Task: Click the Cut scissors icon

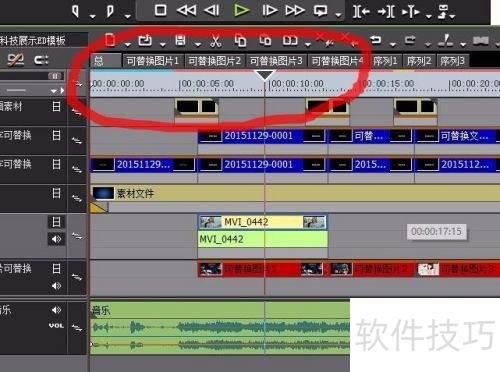Action: coord(216,41)
